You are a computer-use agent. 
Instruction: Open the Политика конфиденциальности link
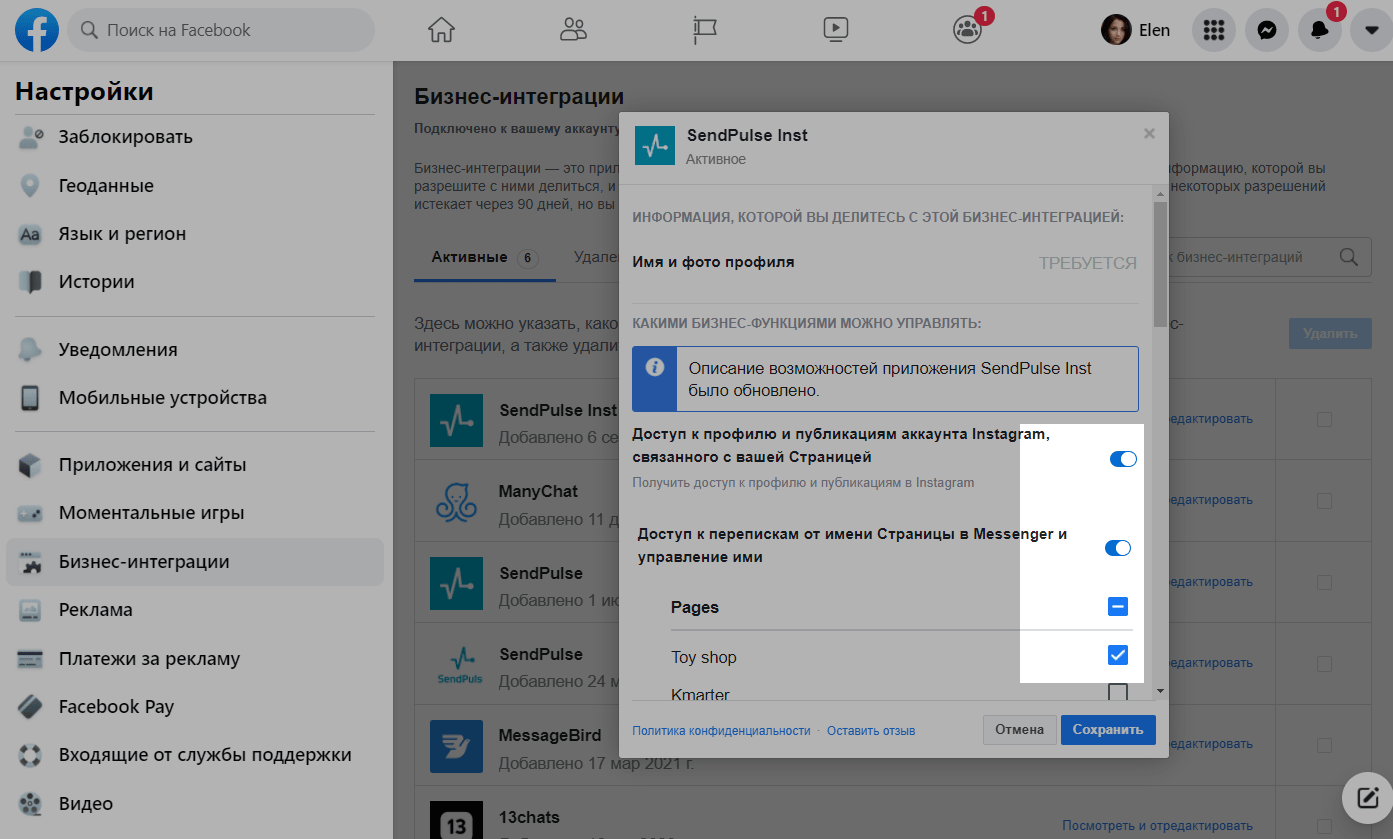coord(721,731)
